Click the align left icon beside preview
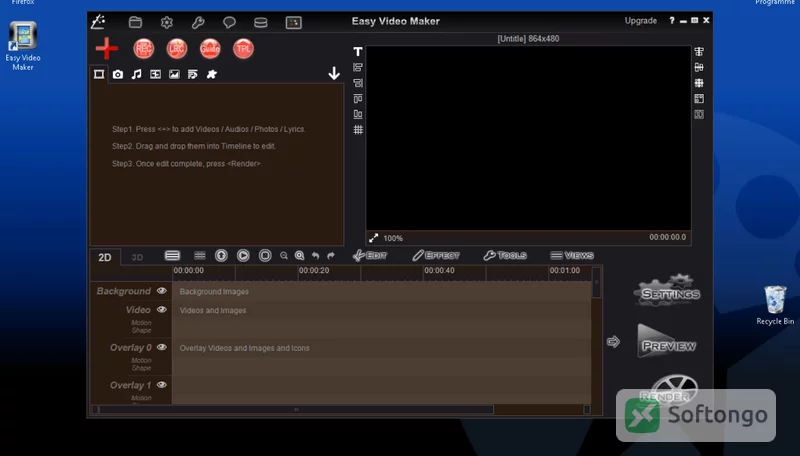 (358, 67)
